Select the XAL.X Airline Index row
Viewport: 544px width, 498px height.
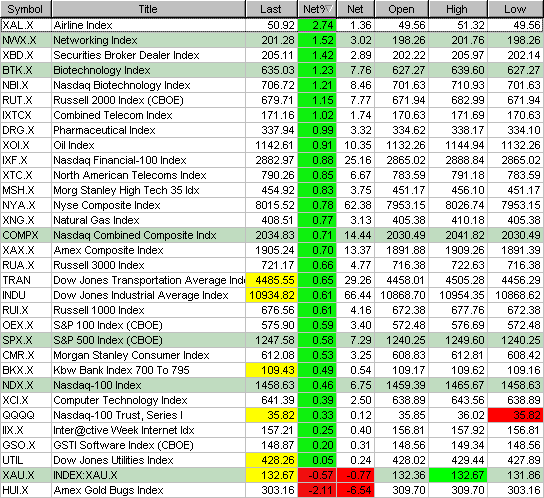[272, 25]
